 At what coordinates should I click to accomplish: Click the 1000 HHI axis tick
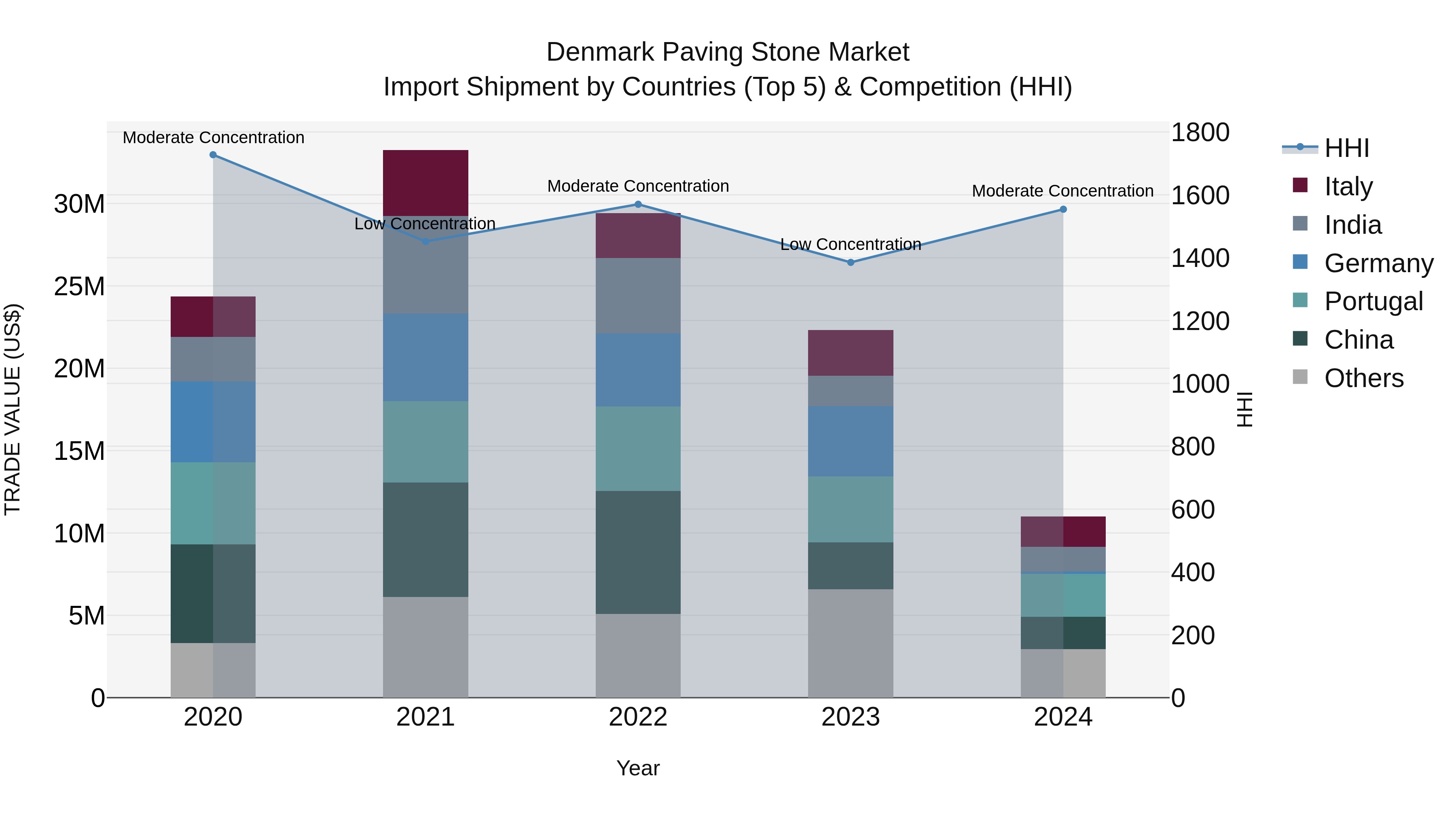click(x=1200, y=384)
